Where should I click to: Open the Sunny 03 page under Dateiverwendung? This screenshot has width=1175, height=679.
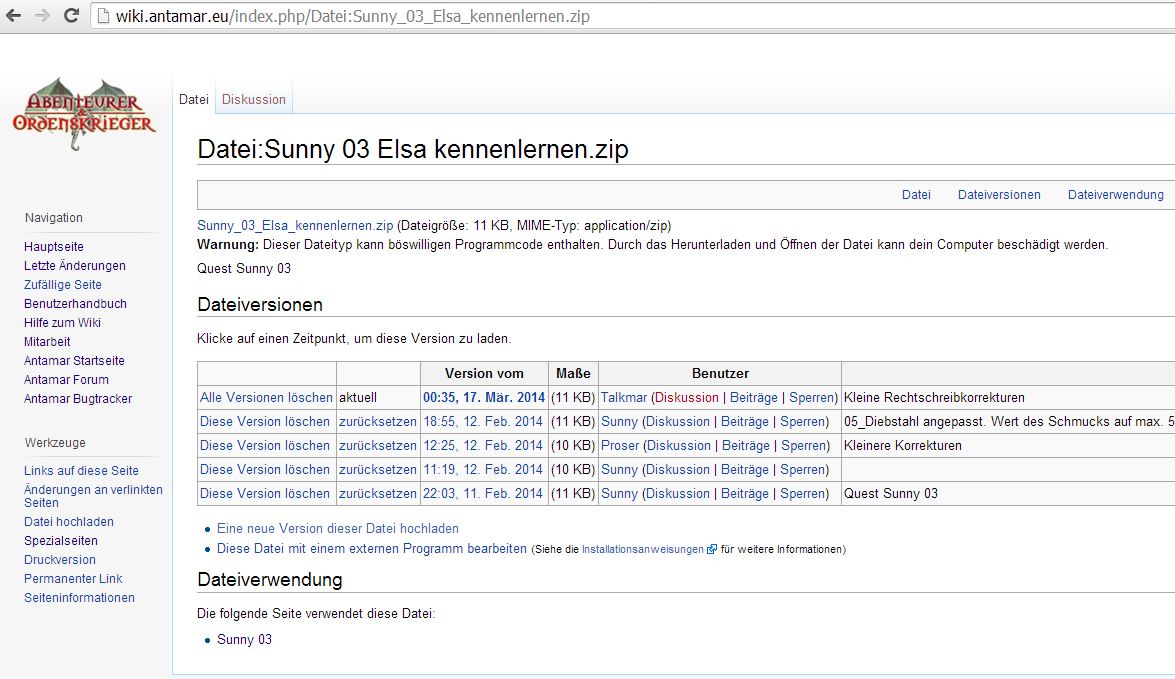(244, 640)
